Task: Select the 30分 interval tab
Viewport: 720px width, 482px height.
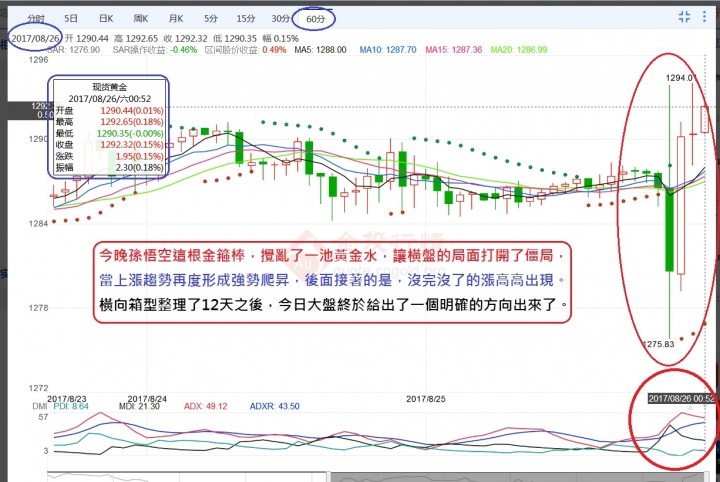Action: [280, 18]
